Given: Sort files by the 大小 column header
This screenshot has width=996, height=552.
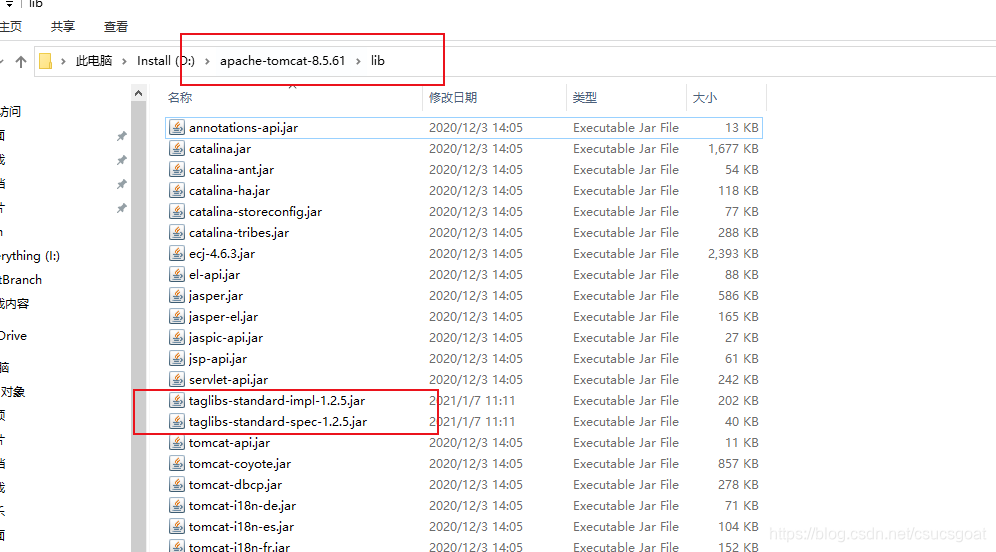Looking at the screenshot, I should pos(704,98).
